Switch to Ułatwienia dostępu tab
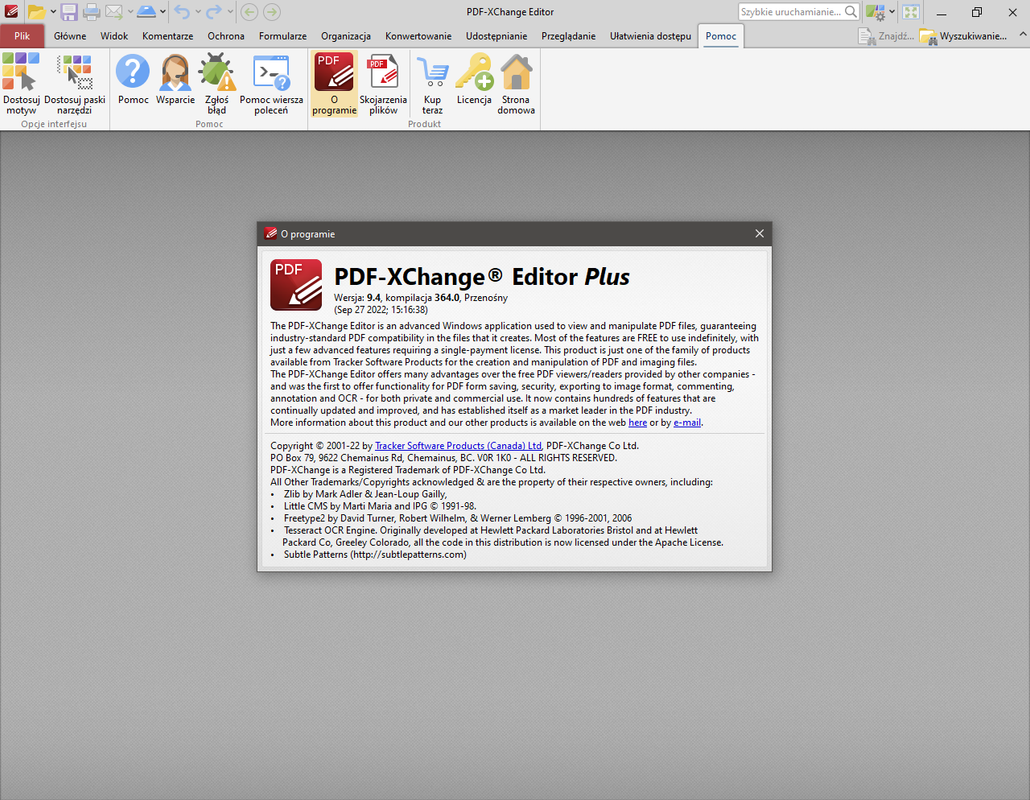 coord(650,36)
